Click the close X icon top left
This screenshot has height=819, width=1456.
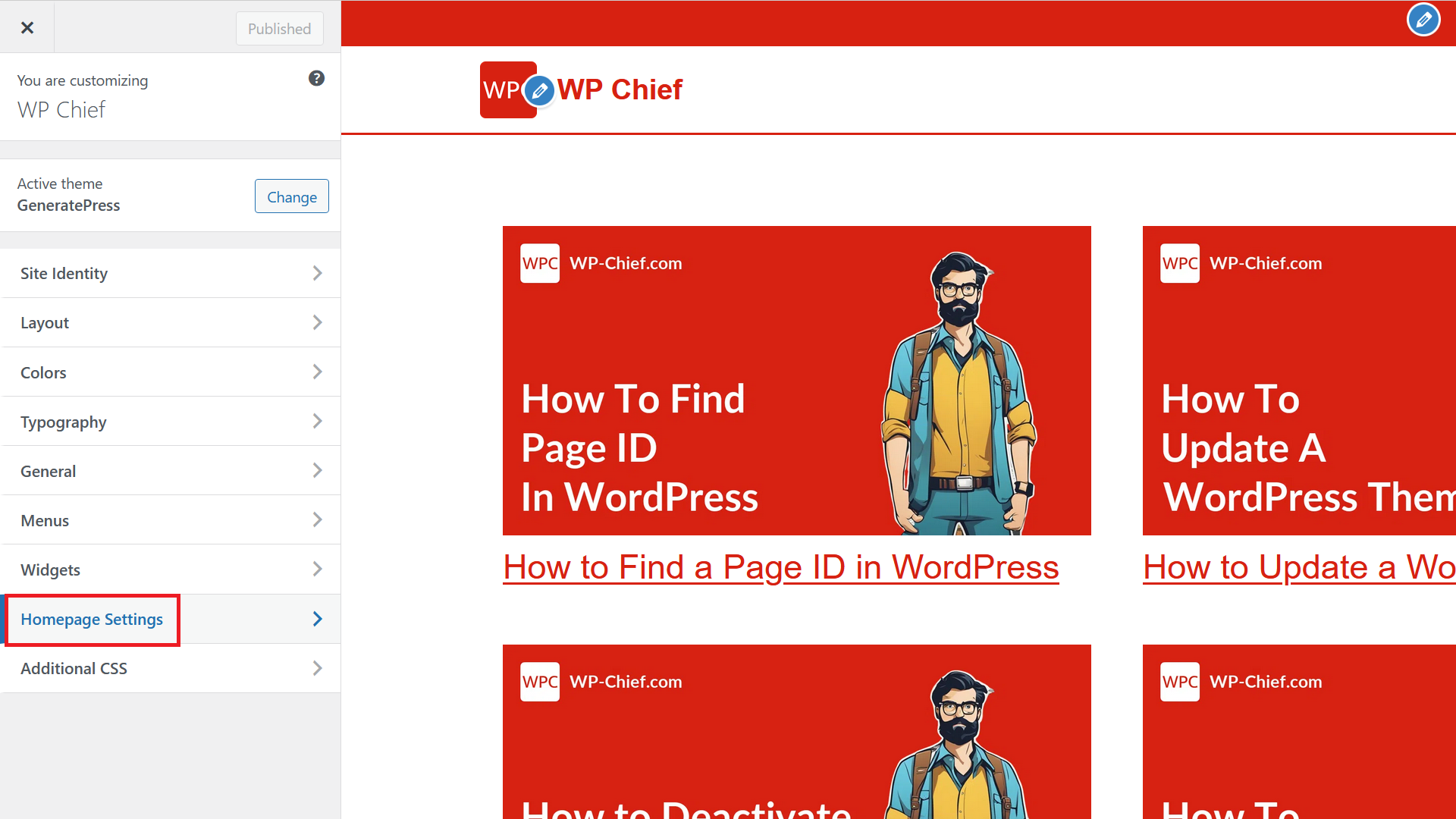point(27,28)
